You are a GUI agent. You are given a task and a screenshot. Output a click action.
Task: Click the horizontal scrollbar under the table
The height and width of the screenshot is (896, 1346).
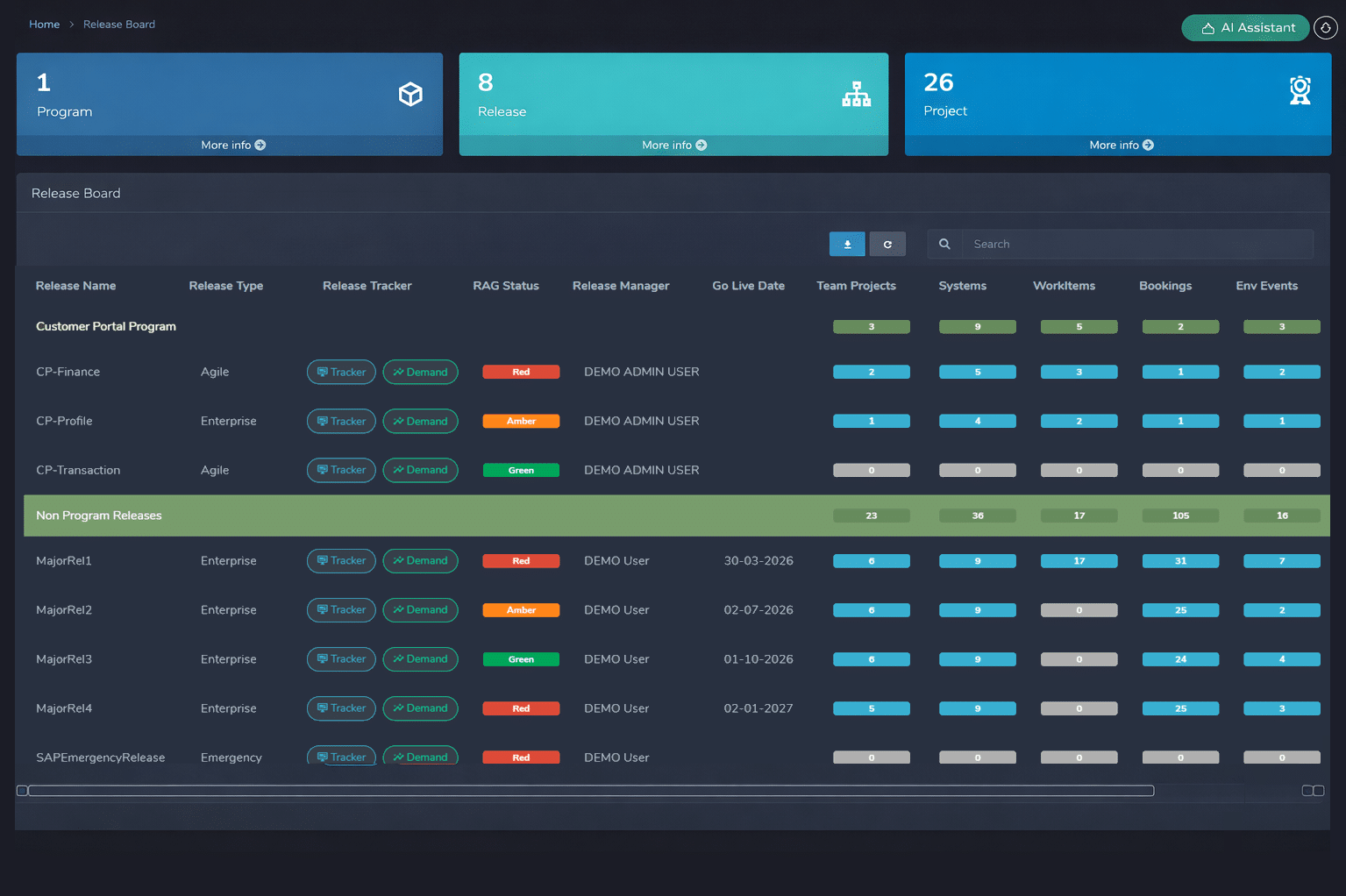(x=591, y=791)
